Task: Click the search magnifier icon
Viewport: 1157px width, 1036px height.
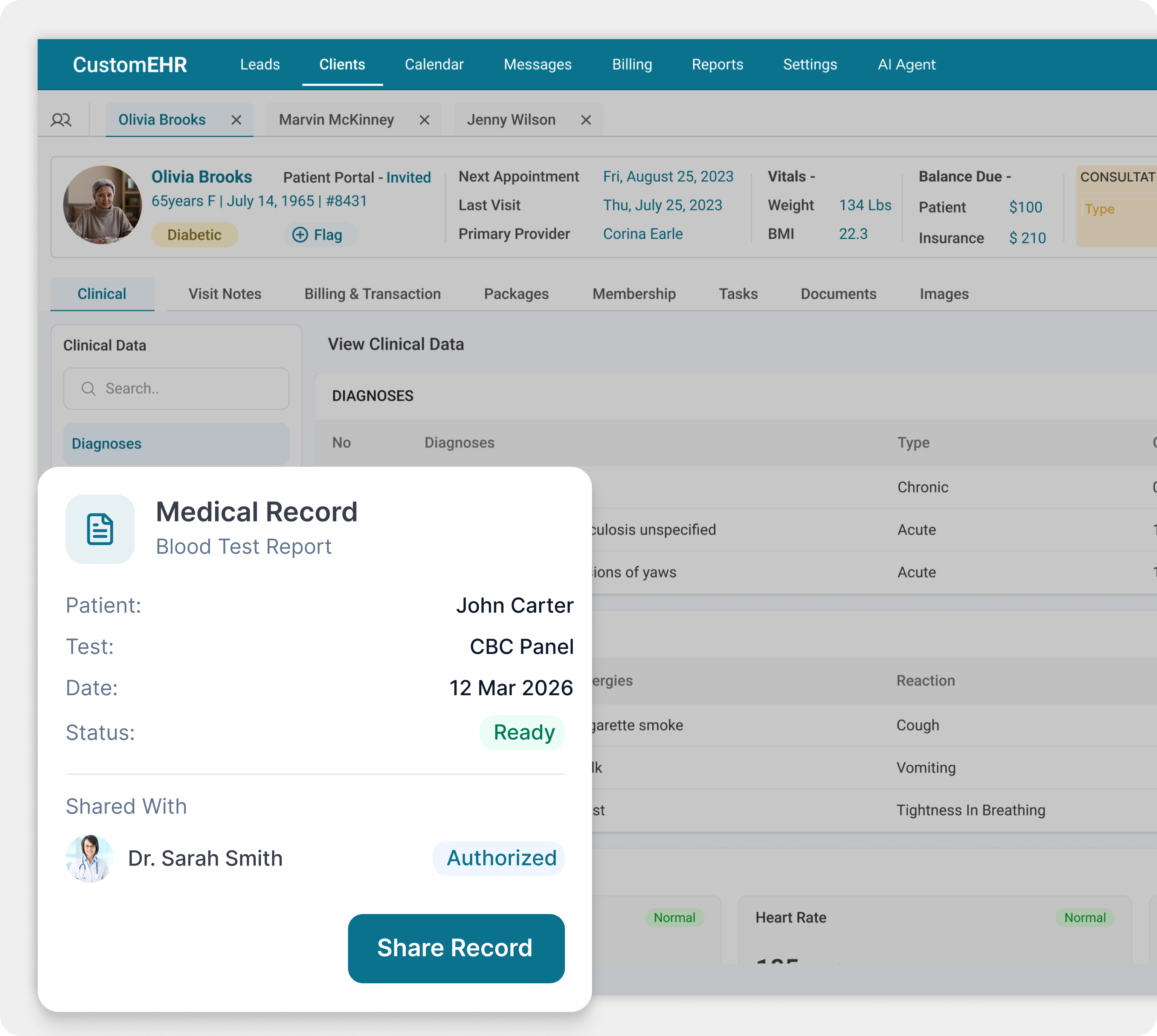Action: pos(88,389)
